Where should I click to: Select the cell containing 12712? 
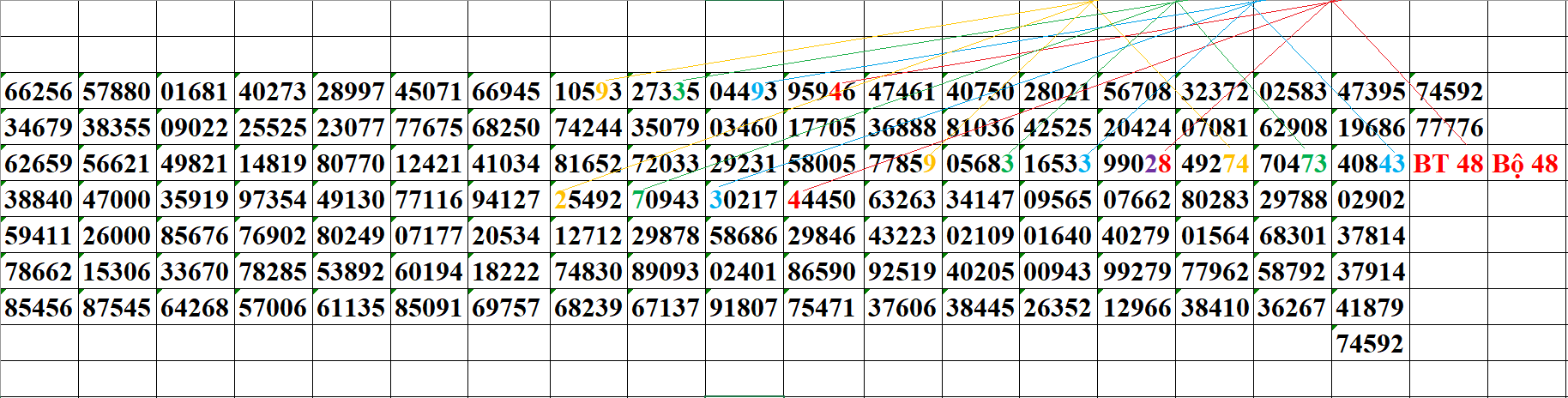(588, 236)
